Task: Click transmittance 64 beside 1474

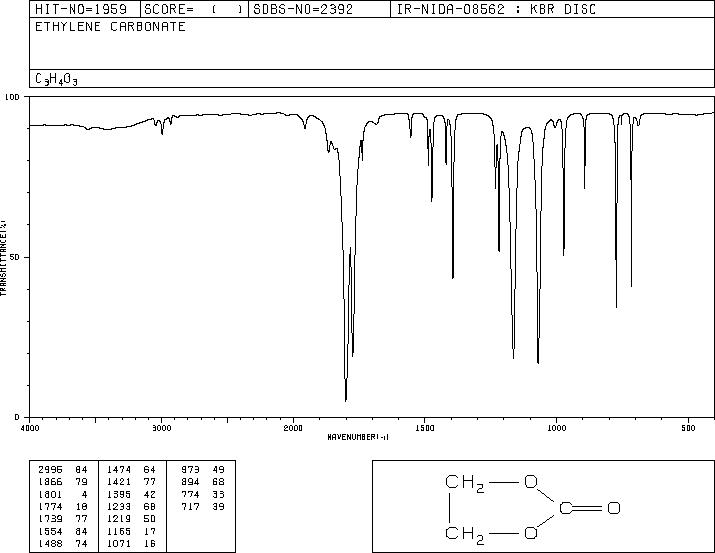Action: coord(150,470)
